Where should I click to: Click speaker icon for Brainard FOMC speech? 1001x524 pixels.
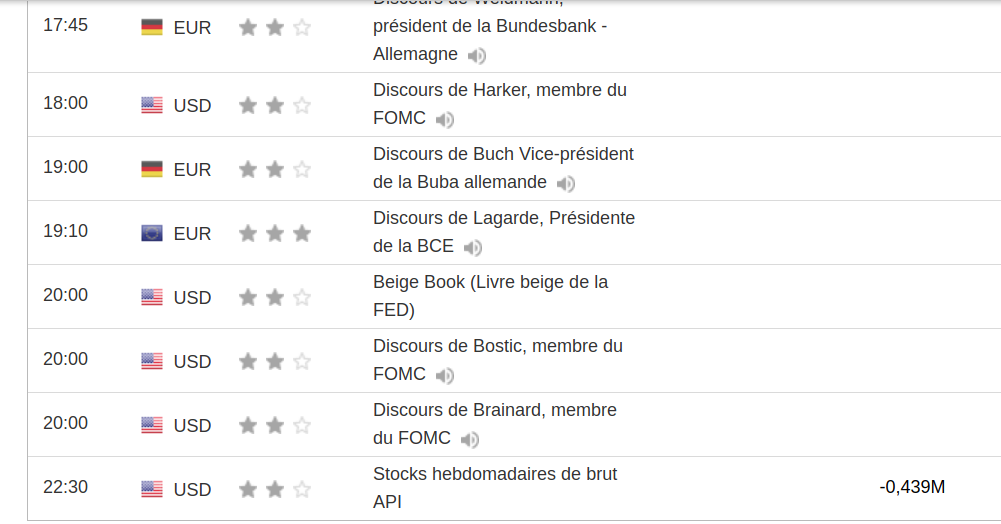[470, 440]
